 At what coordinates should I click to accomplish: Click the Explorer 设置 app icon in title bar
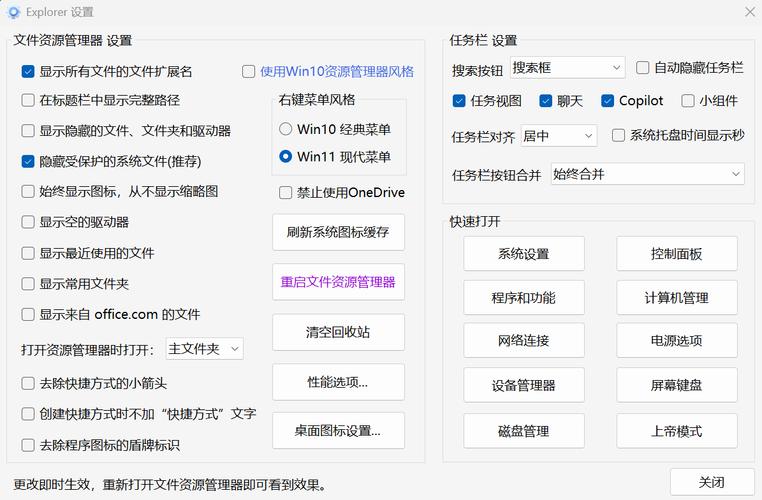coord(14,12)
